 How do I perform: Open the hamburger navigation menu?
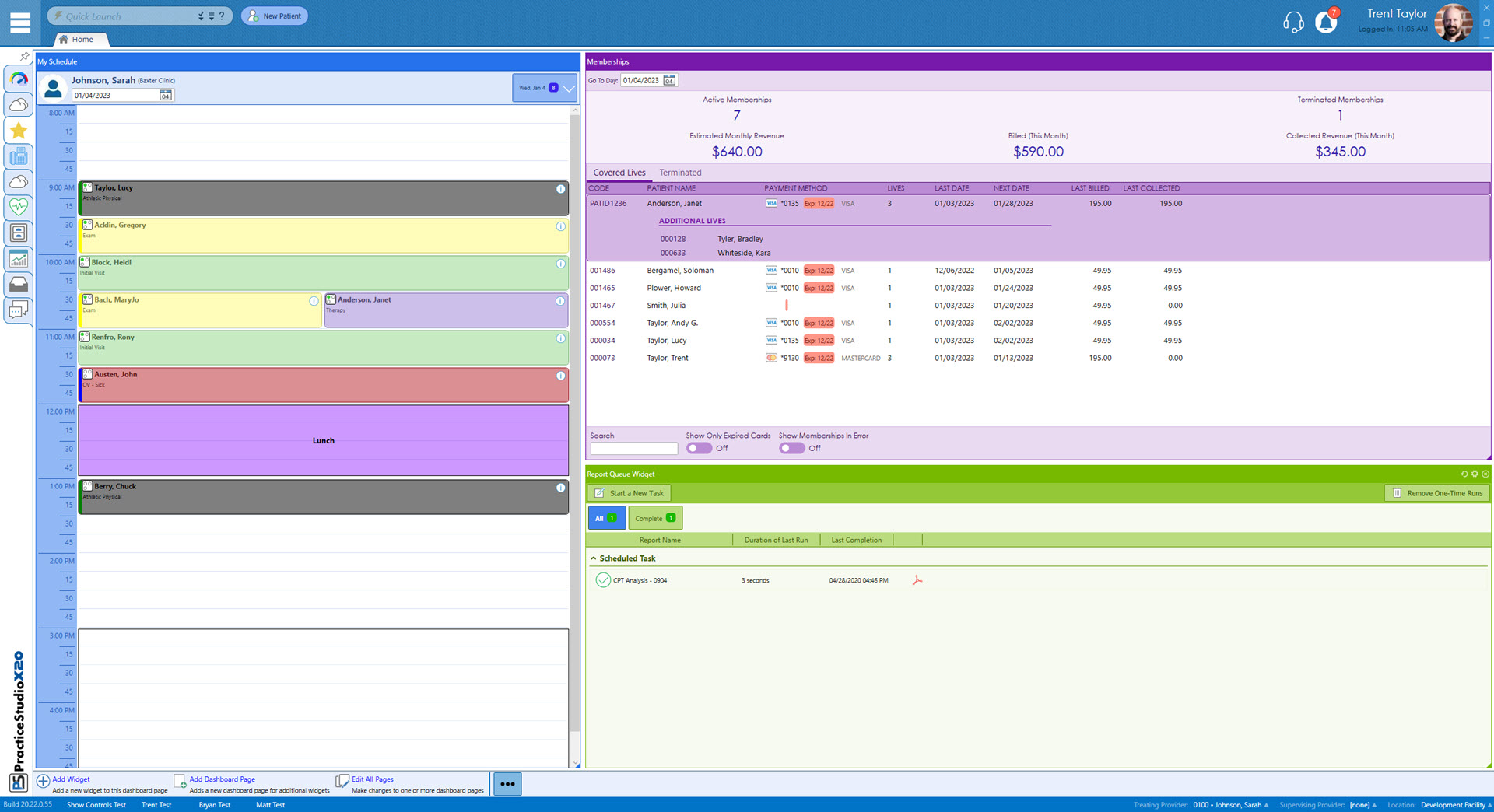[19, 23]
